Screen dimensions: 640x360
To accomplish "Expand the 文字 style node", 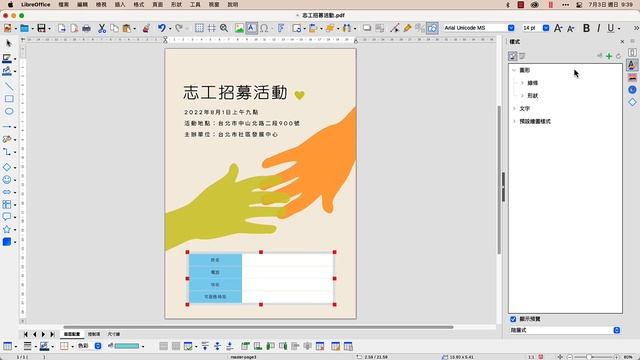I will (x=514, y=109).
